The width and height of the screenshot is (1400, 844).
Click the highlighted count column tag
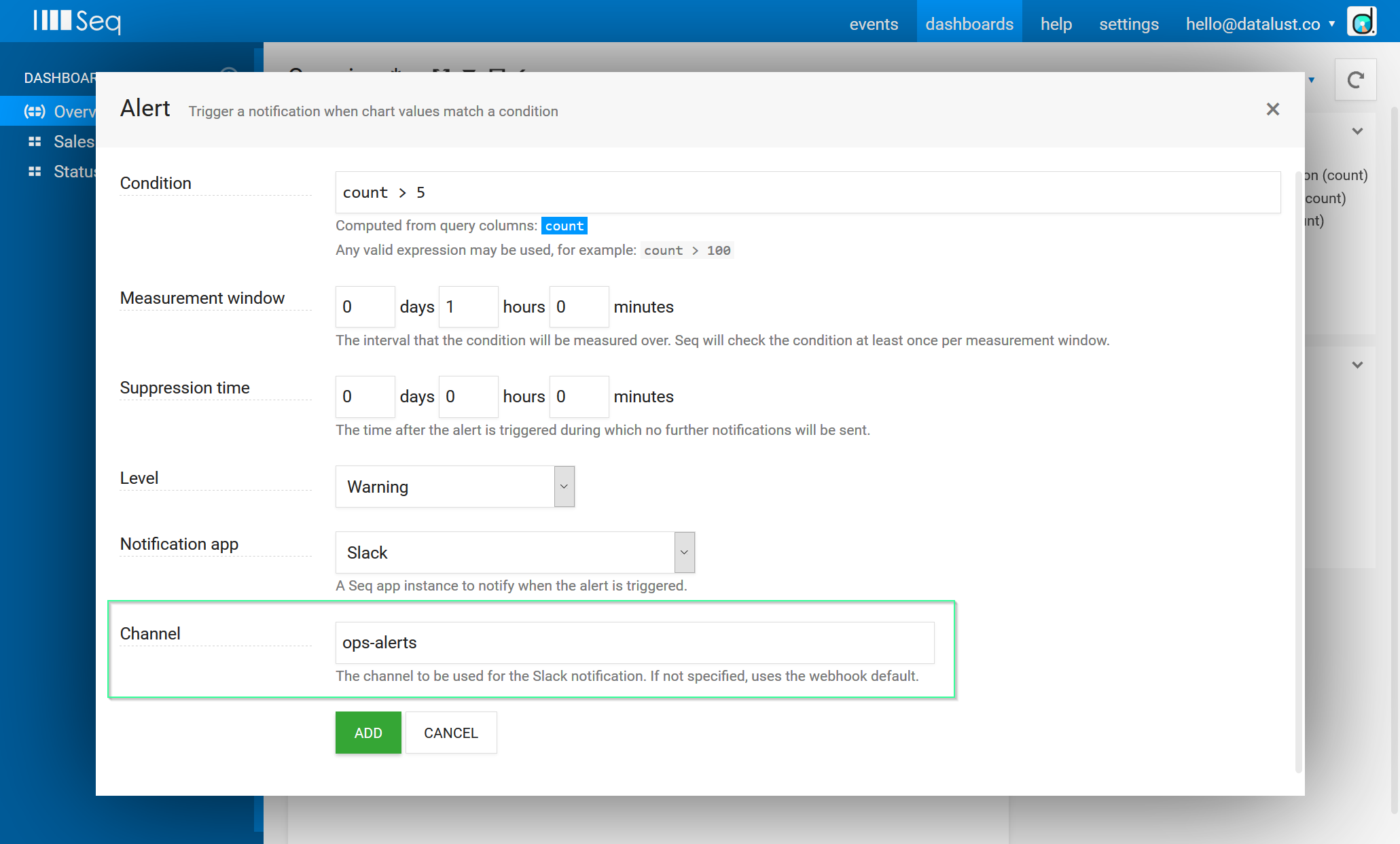(564, 226)
